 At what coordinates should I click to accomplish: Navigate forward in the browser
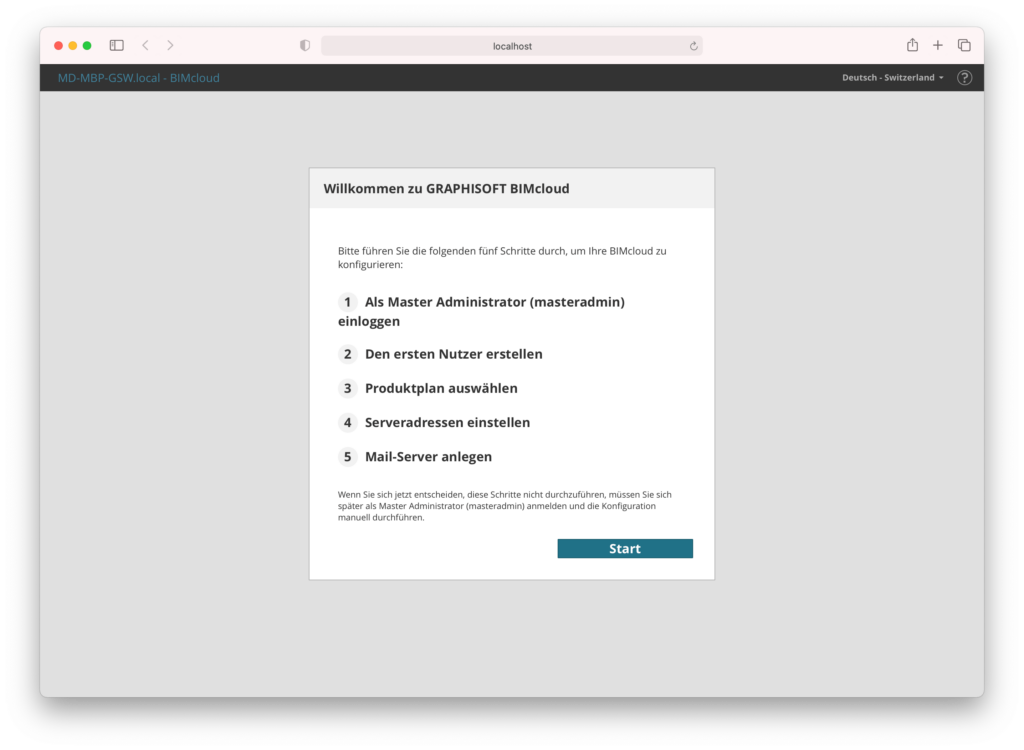coord(170,45)
